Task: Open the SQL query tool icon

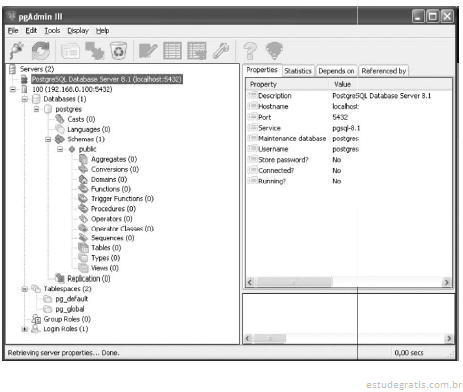Action: click(148, 51)
